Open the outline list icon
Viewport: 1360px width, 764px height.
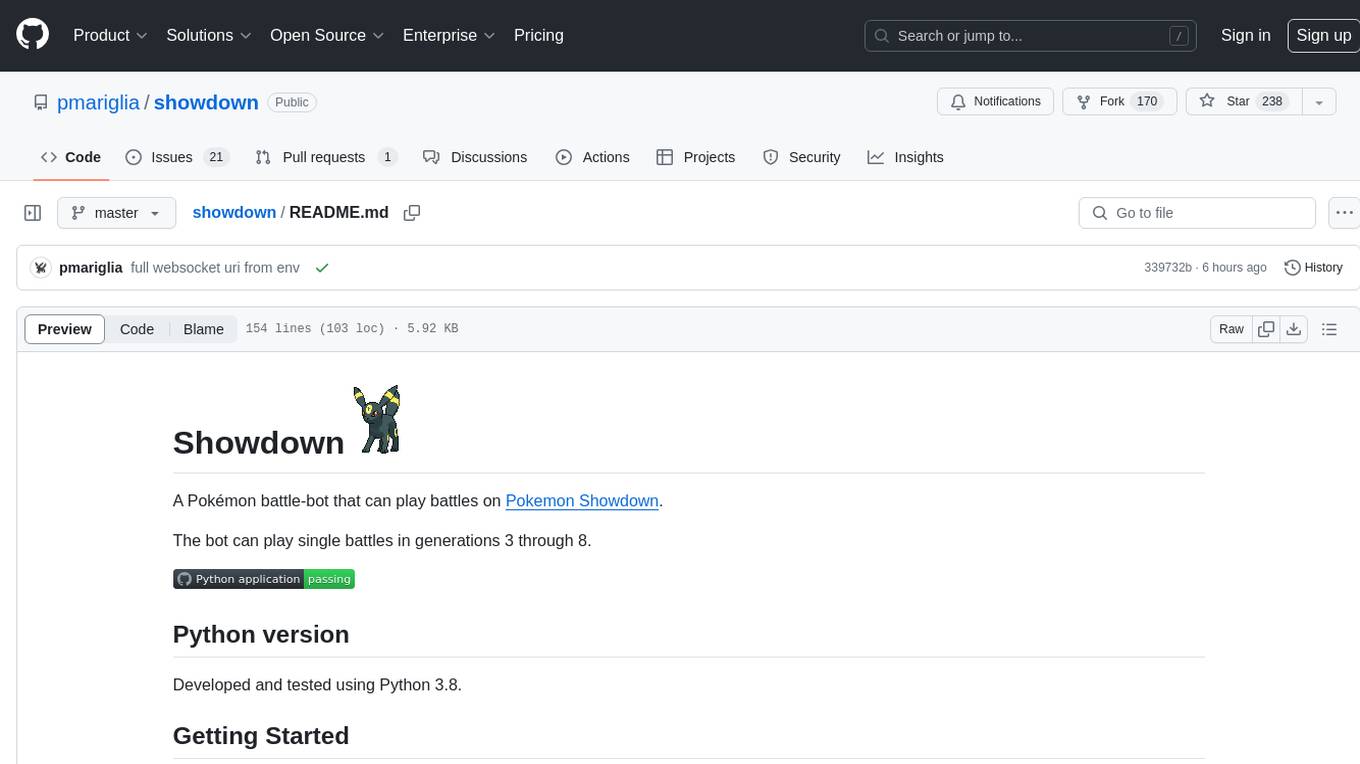click(x=1329, y=329)
